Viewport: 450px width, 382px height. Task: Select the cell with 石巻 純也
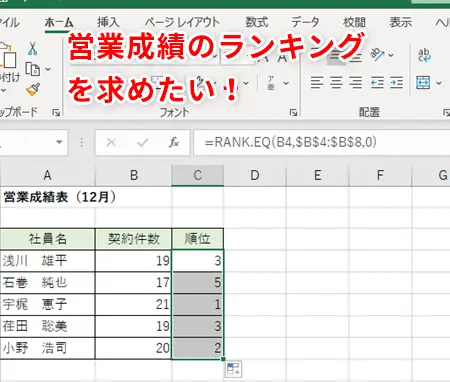pos(47,283)
